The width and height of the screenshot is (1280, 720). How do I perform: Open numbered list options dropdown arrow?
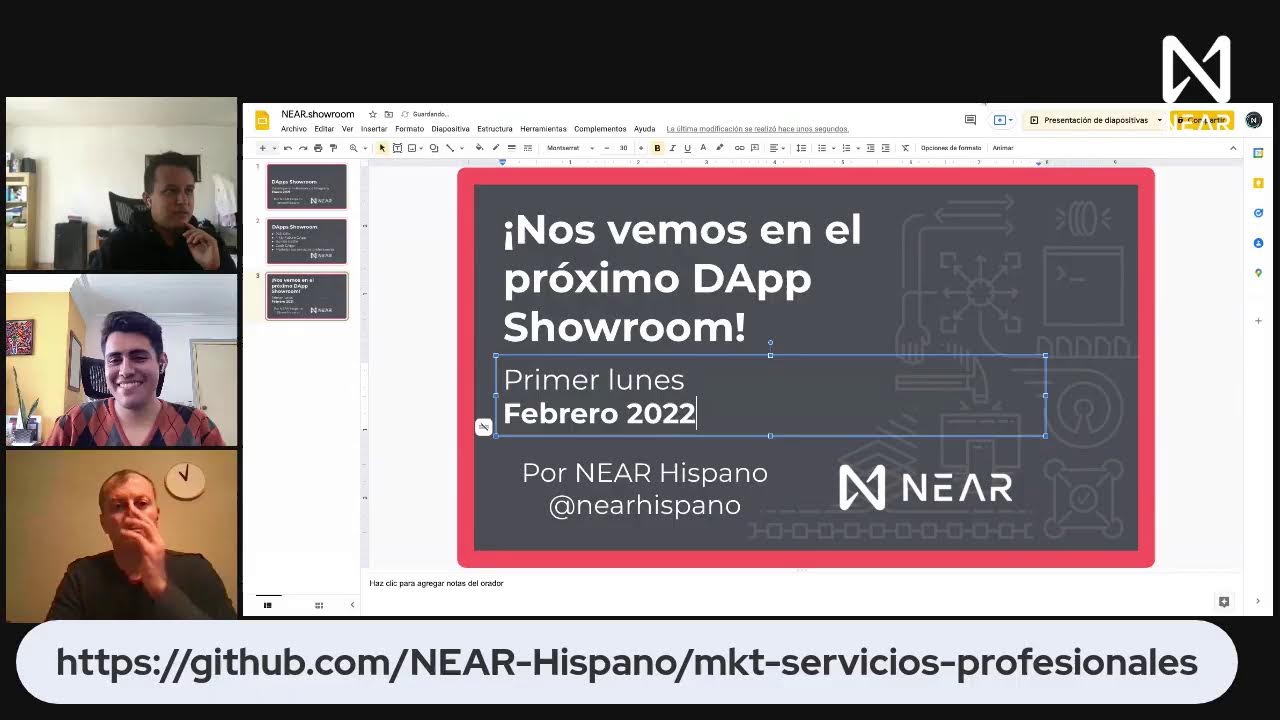858,148
